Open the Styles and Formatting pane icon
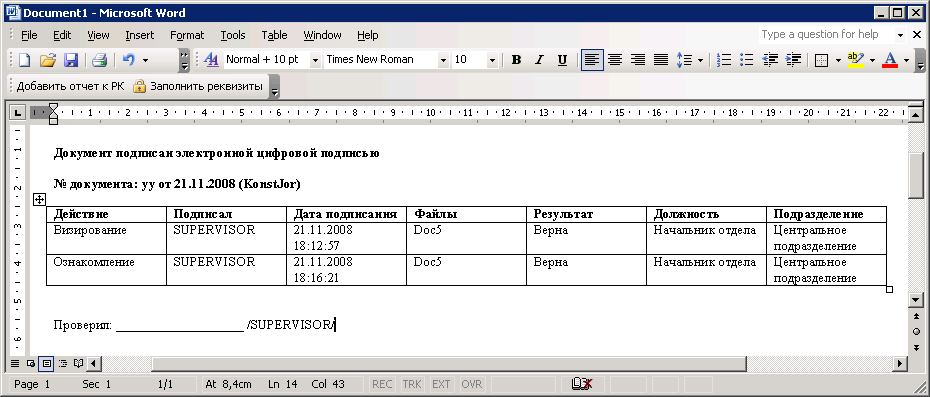The width and height of the screenshot is (930, 397). (211, 60)
